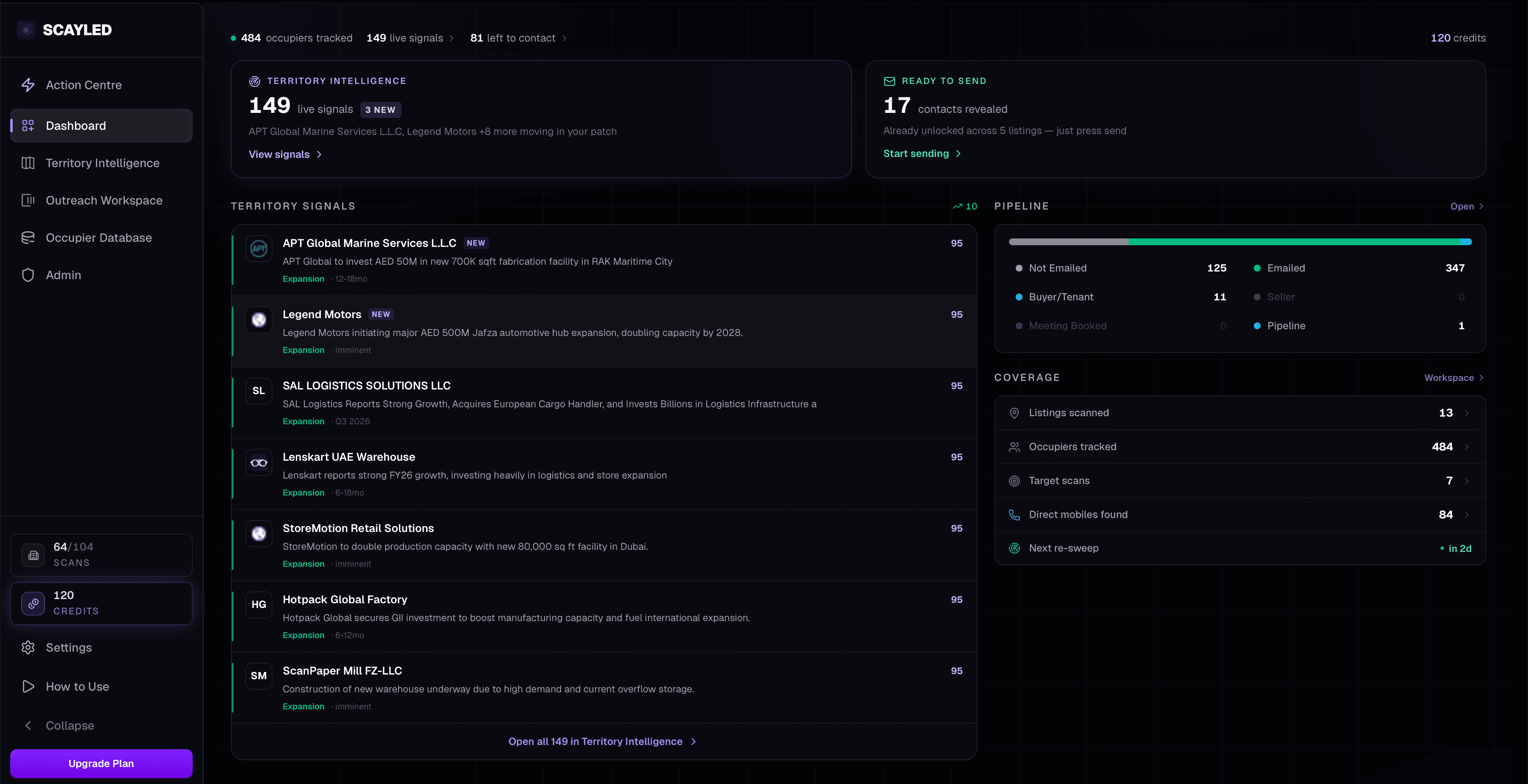Open Target scans row chevron
This screenshot has width=1528, height=784.
pos(1466,481)
